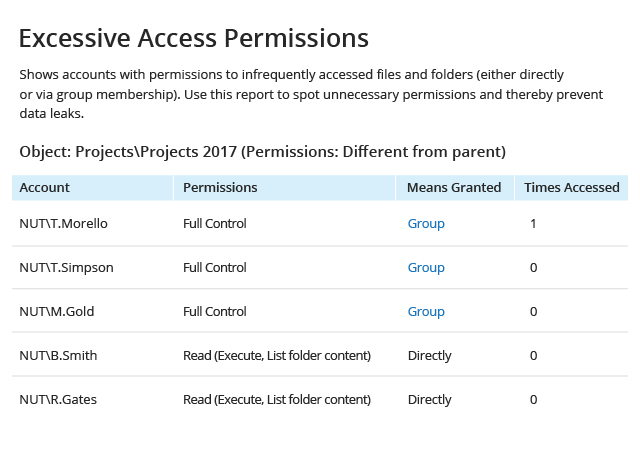Select the NUT\T.Morello account cell
Screen dimensions: 640x450
(64, 224)
